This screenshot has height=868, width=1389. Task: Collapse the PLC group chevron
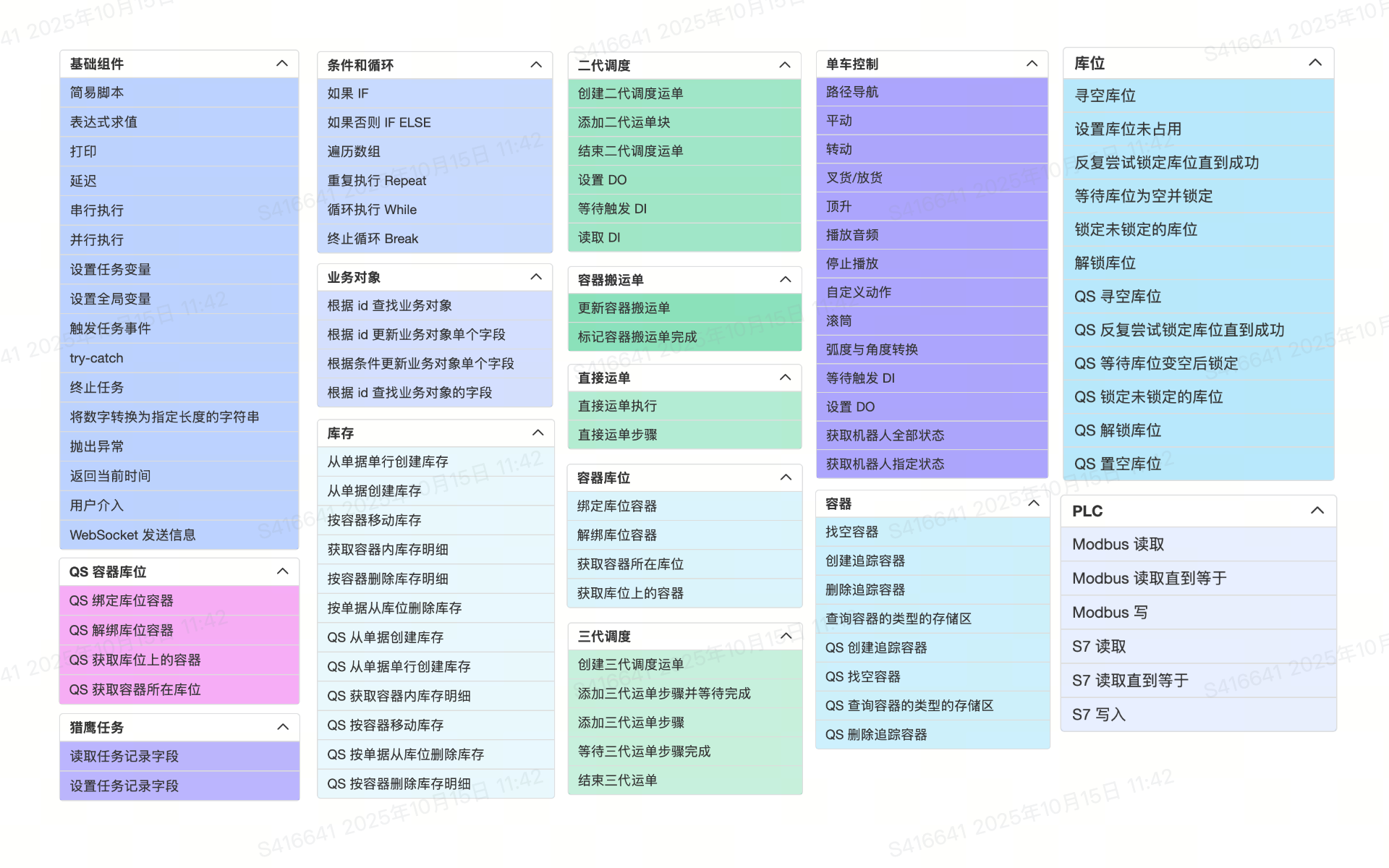[x=1317, y=511]
